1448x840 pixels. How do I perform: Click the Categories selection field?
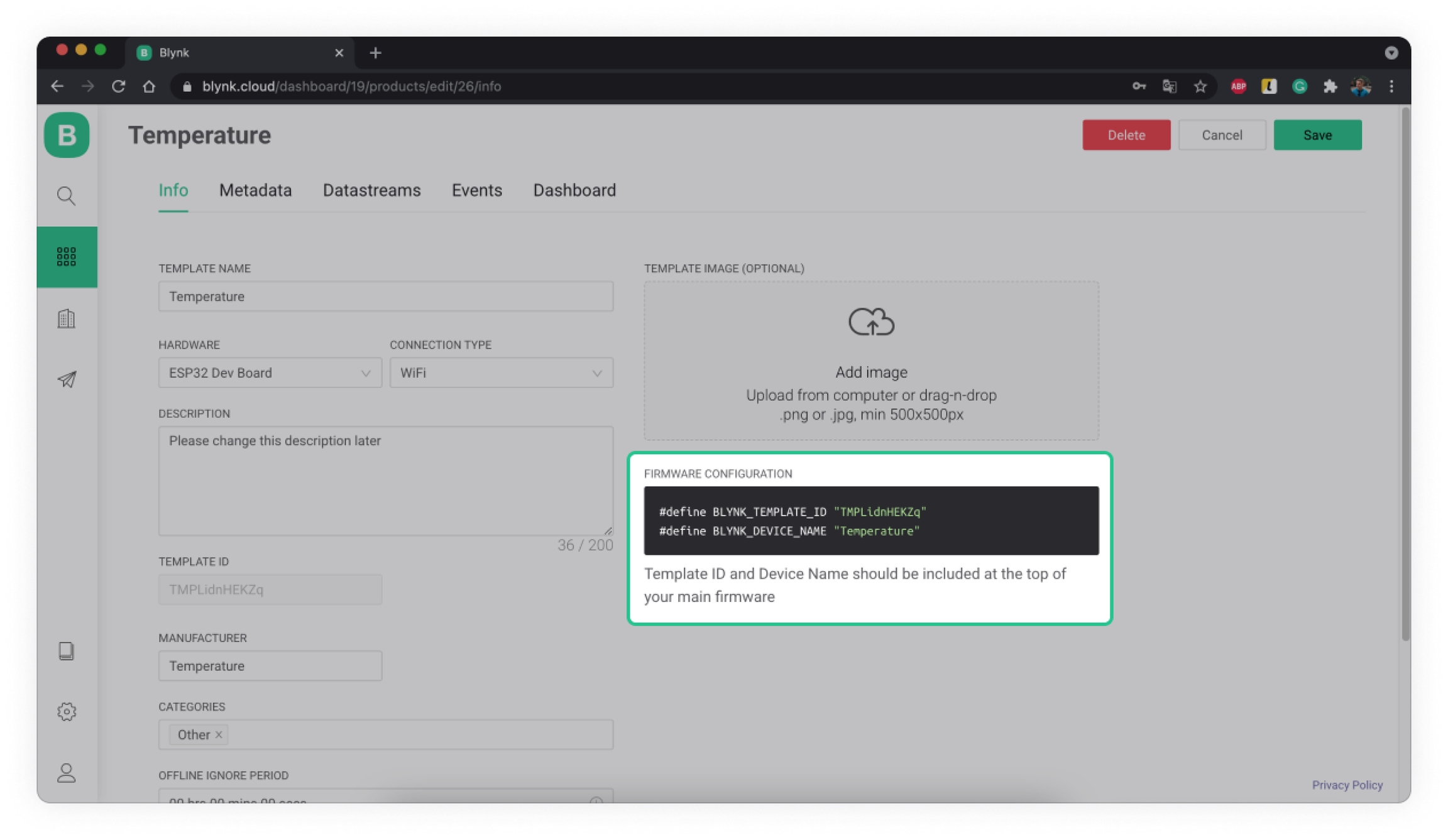tap(415, 734)
